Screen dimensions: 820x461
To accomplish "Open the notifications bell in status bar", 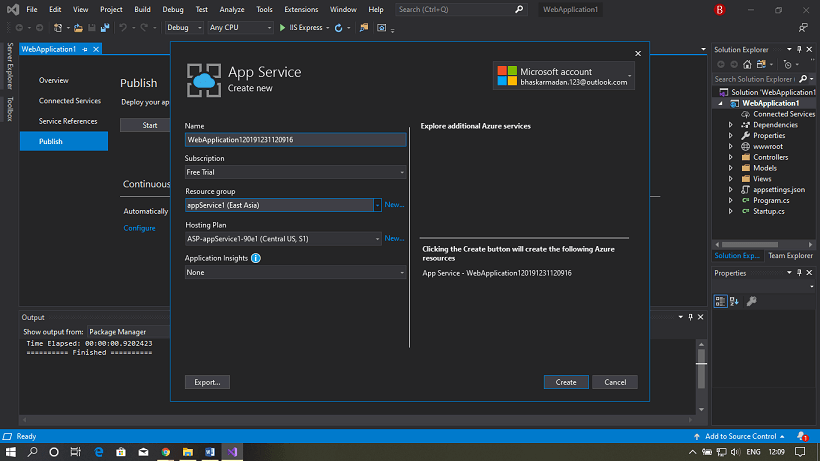I will click(x=802, y=436).
